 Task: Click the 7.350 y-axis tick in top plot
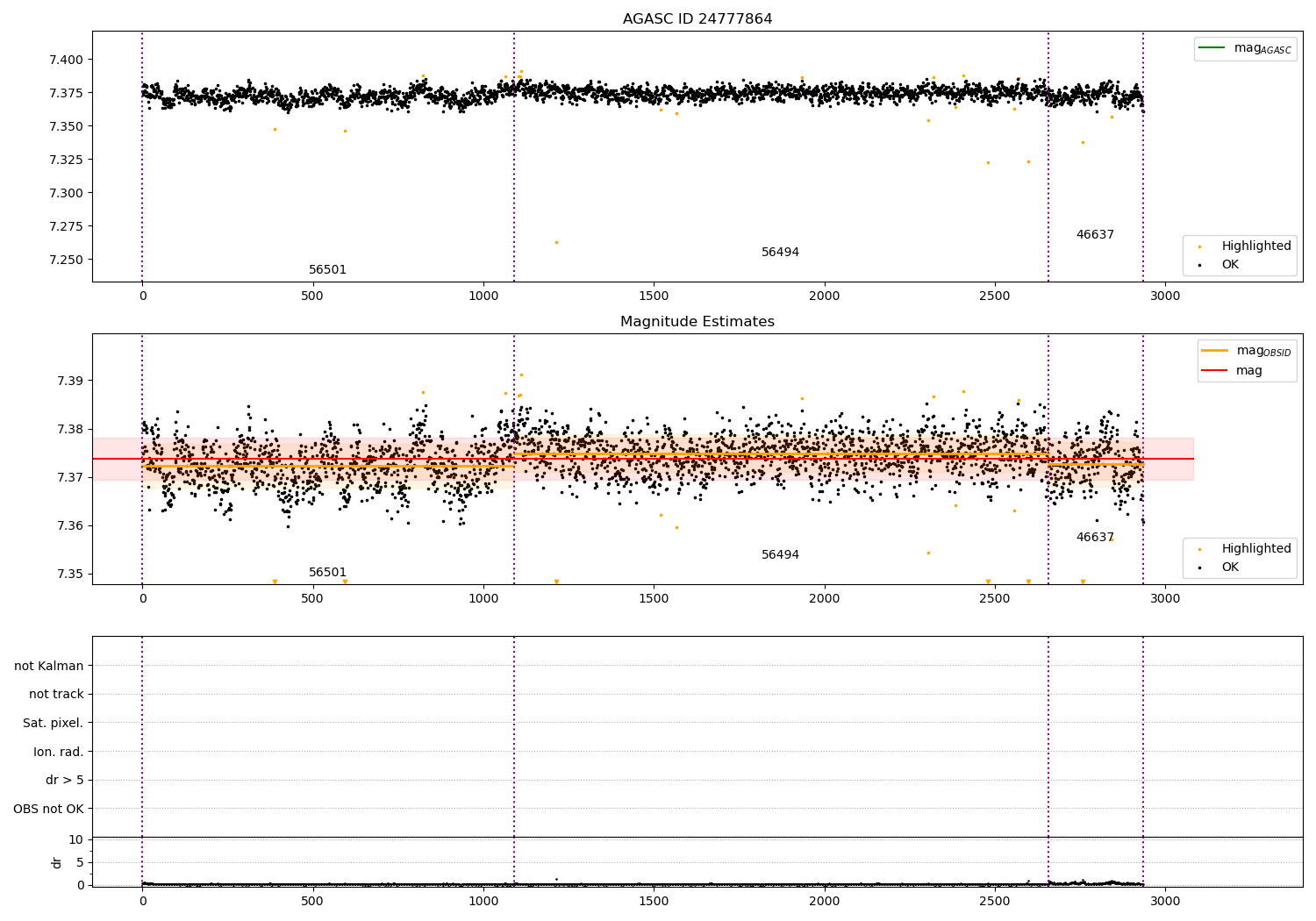(67, 126)
